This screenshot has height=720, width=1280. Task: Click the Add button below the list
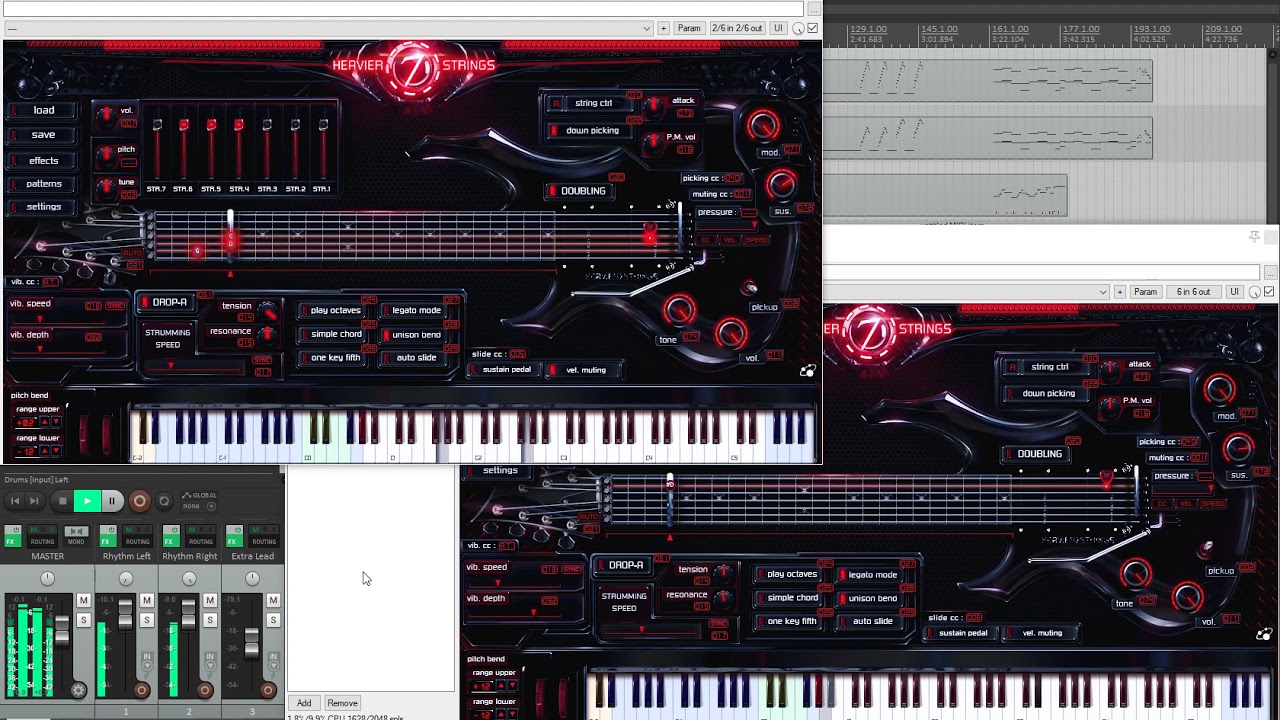tap(304, 703)
